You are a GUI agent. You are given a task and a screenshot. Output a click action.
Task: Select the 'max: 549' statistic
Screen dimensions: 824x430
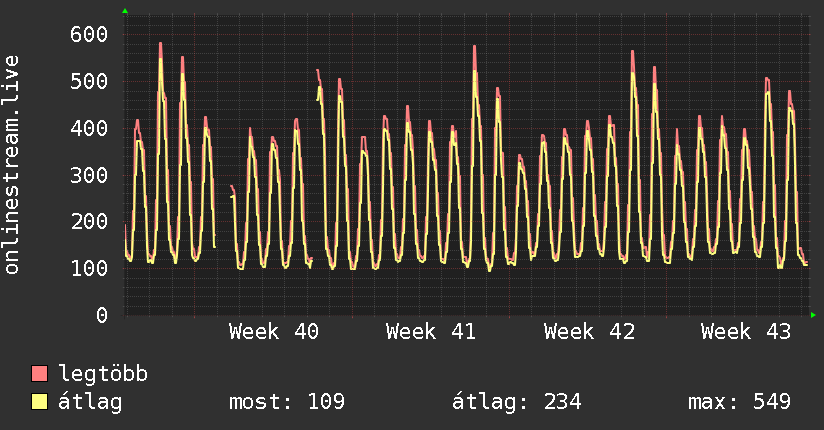tap(739, 402)
